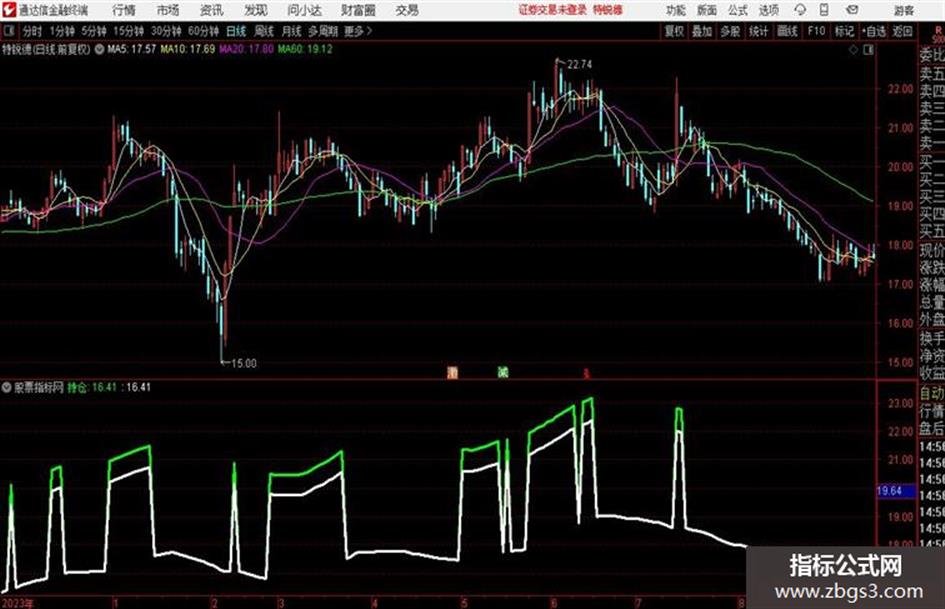Screen dimensions: 945x609
Task: Switch to 1分钟 period tab
Action: [62, 31]
